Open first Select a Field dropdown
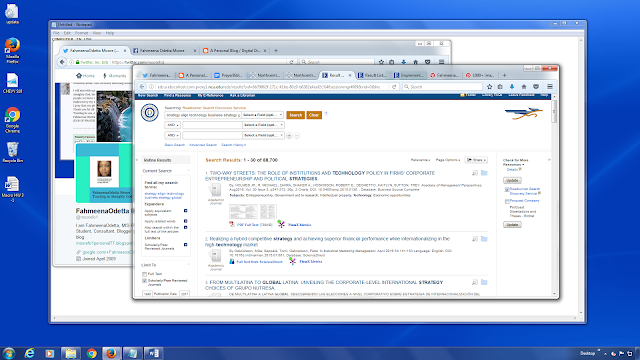Screen dimensions: 640x360 point(263,115)
